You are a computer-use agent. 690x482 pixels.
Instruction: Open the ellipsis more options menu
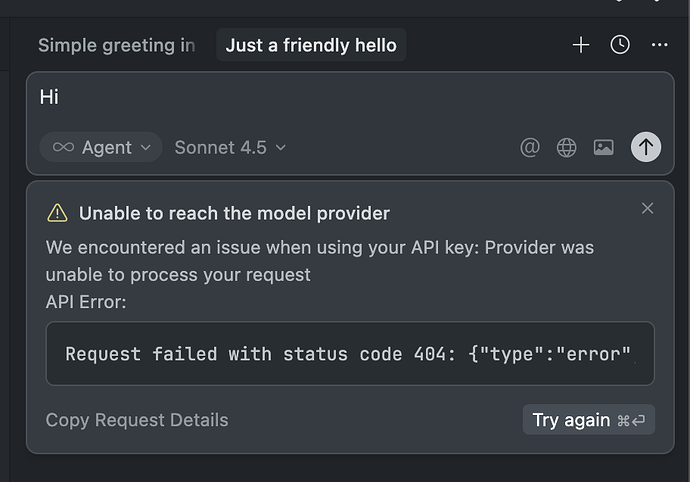coord(659,45)
